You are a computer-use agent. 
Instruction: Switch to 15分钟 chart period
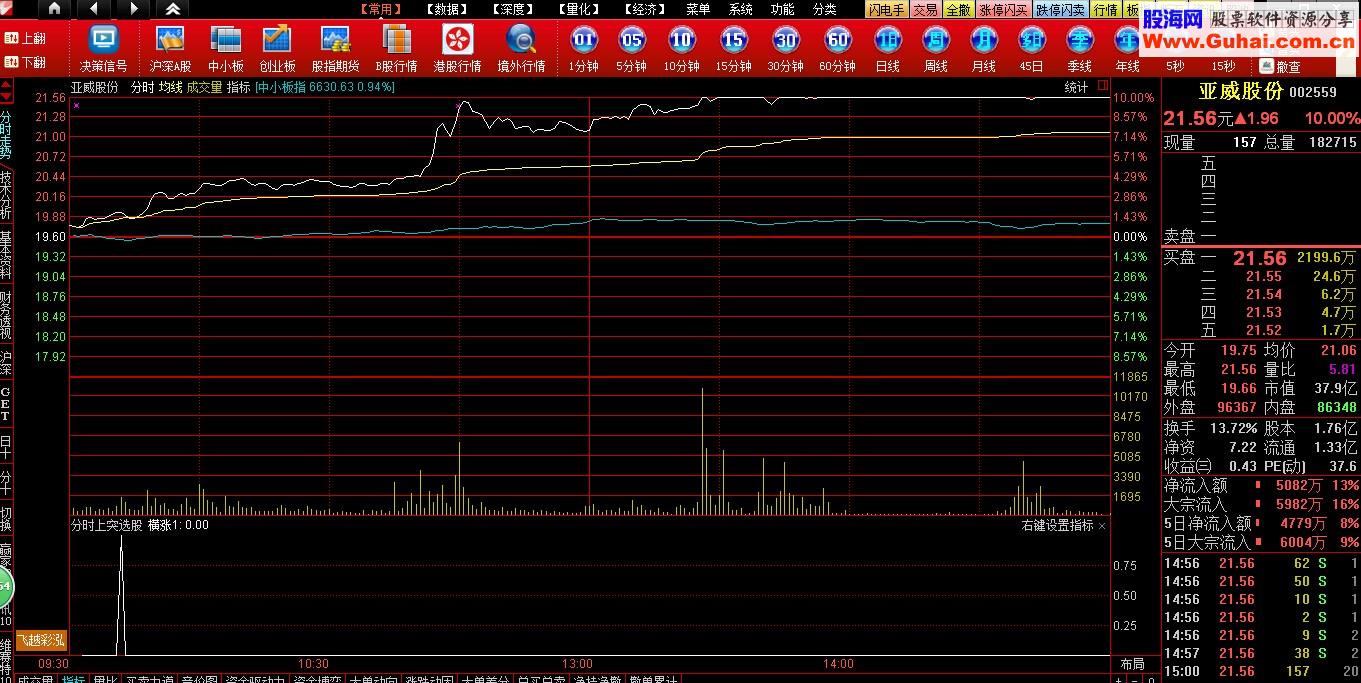[733, 49]
